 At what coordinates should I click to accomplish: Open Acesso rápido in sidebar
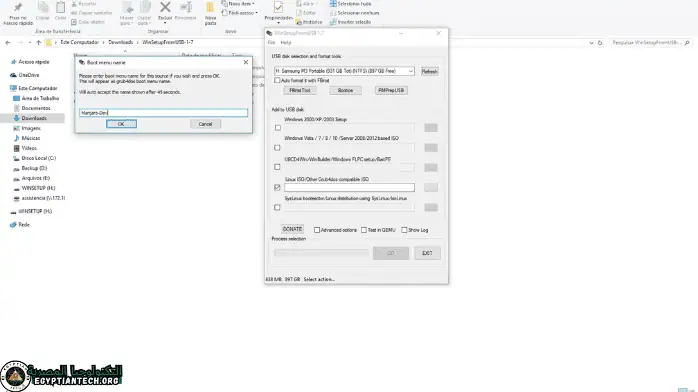point(34,62)
